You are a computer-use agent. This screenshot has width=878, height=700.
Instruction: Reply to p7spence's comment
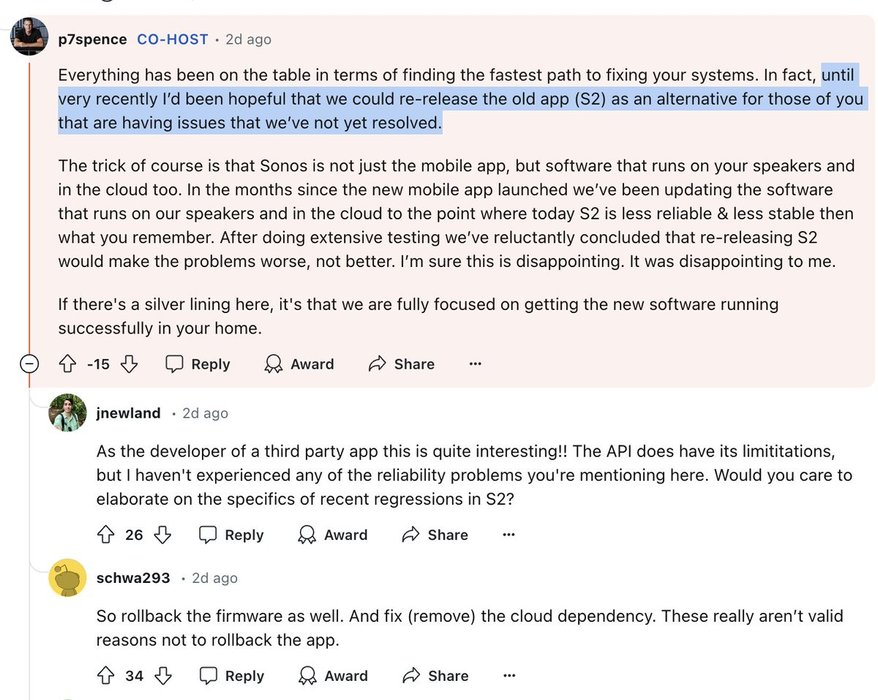pyautogui.click(x=198, y=364)
